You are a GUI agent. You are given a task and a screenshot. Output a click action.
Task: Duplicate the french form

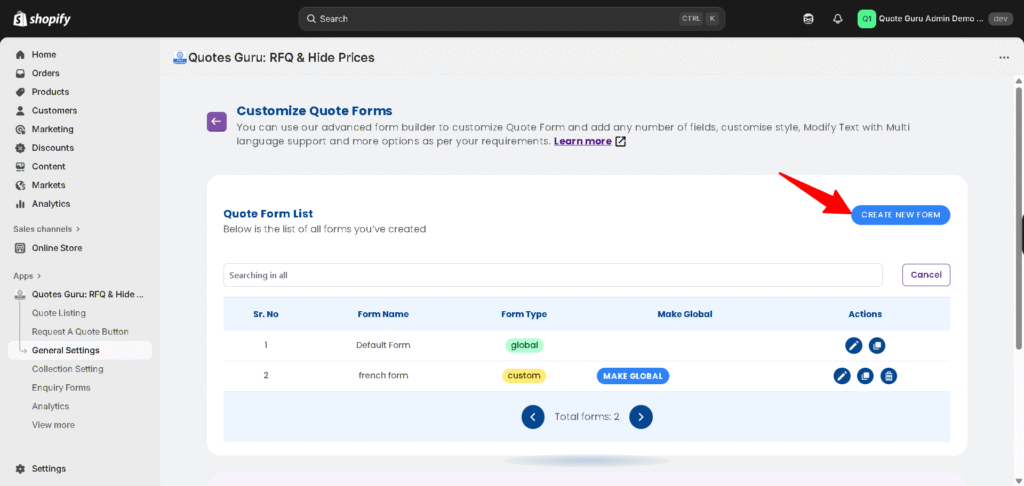(865, 376)
